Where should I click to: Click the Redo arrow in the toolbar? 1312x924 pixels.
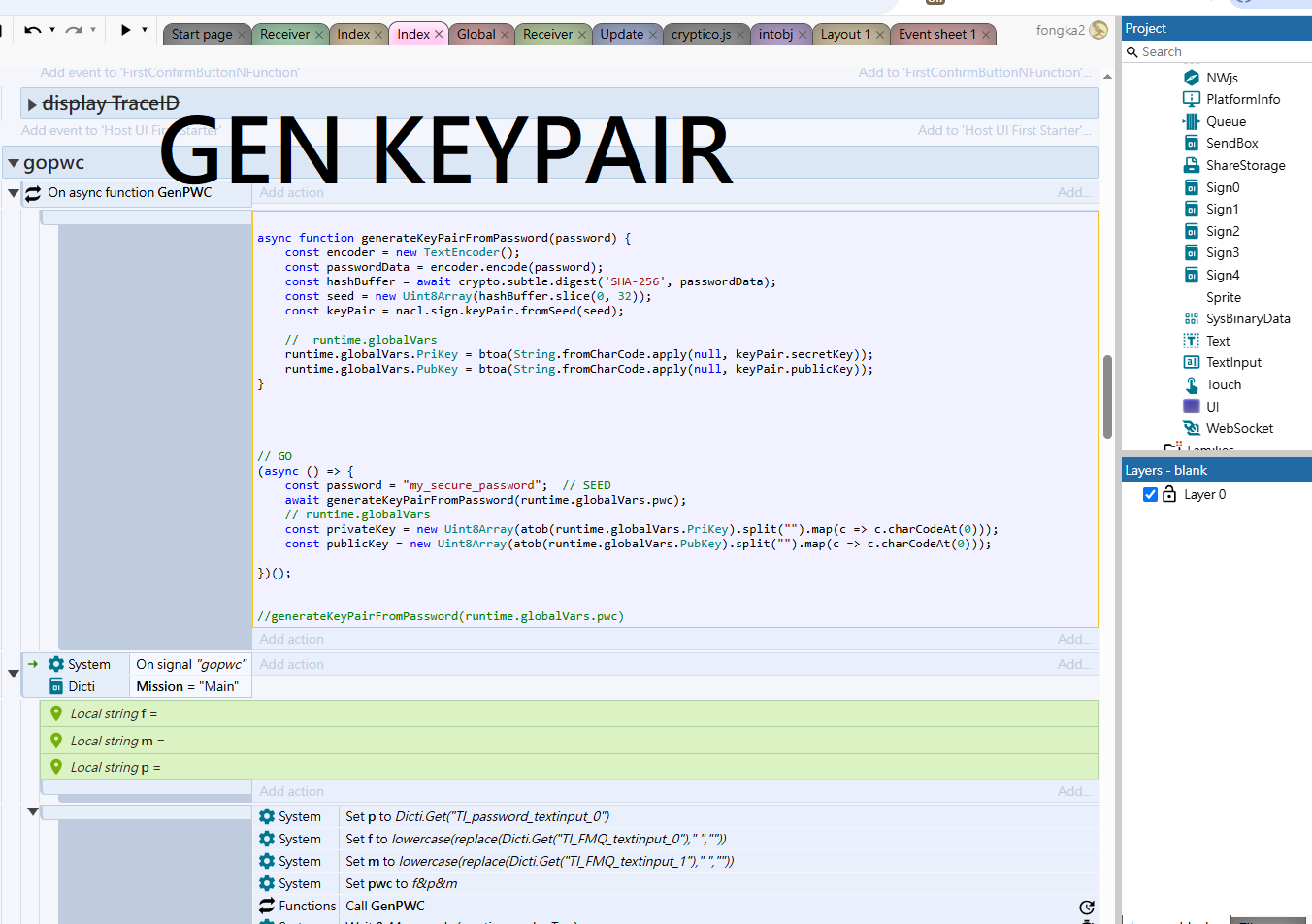(74, 30)
